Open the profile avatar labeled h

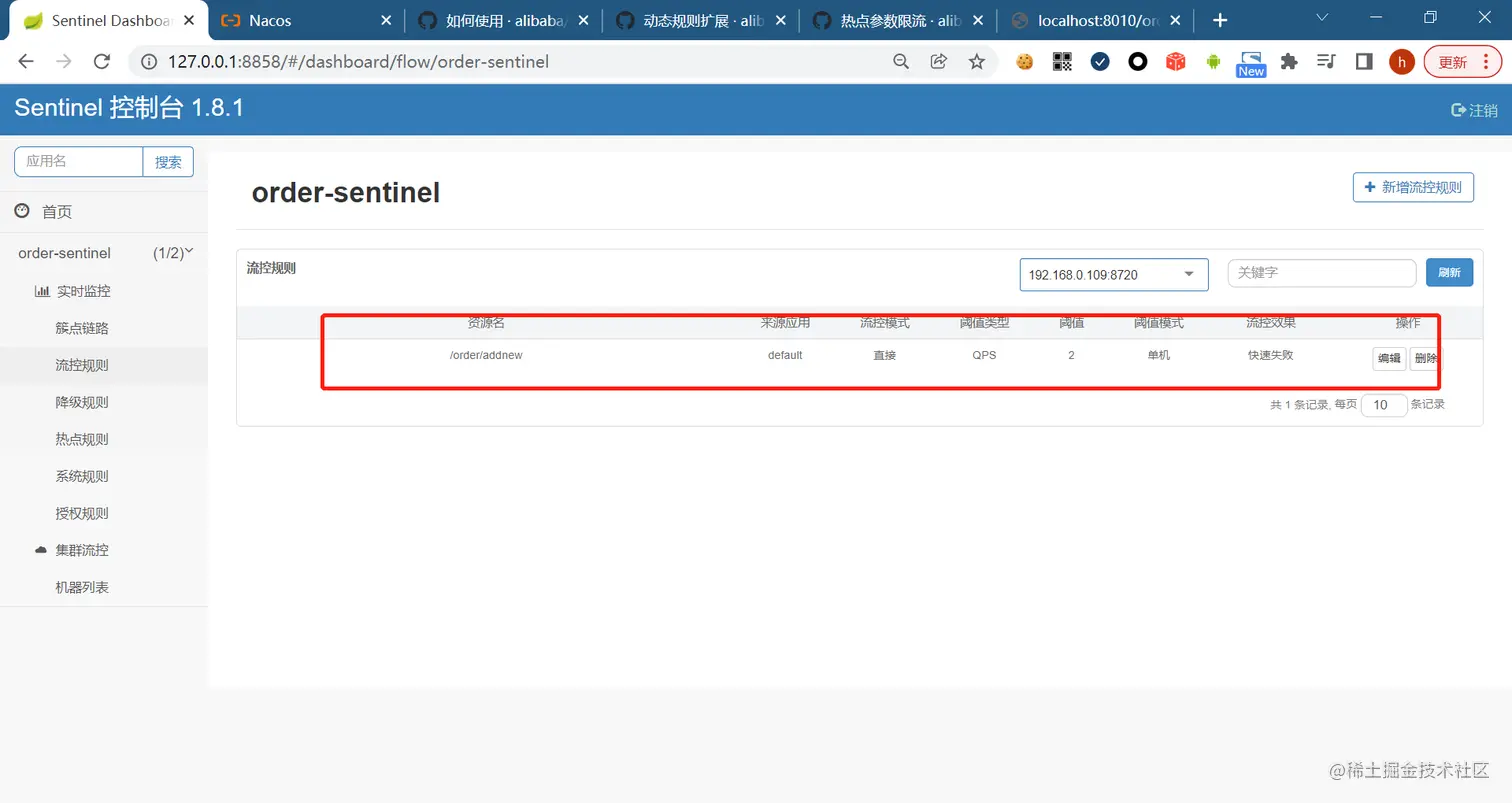point(1402,62)
